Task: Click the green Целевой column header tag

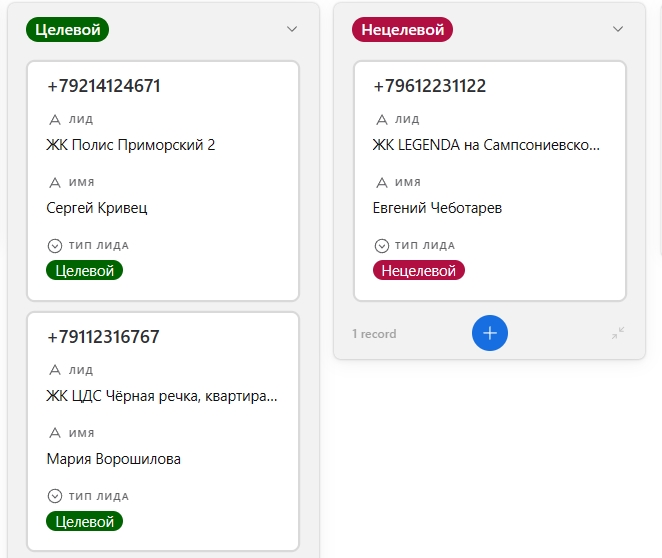Action: click(67, 30)
